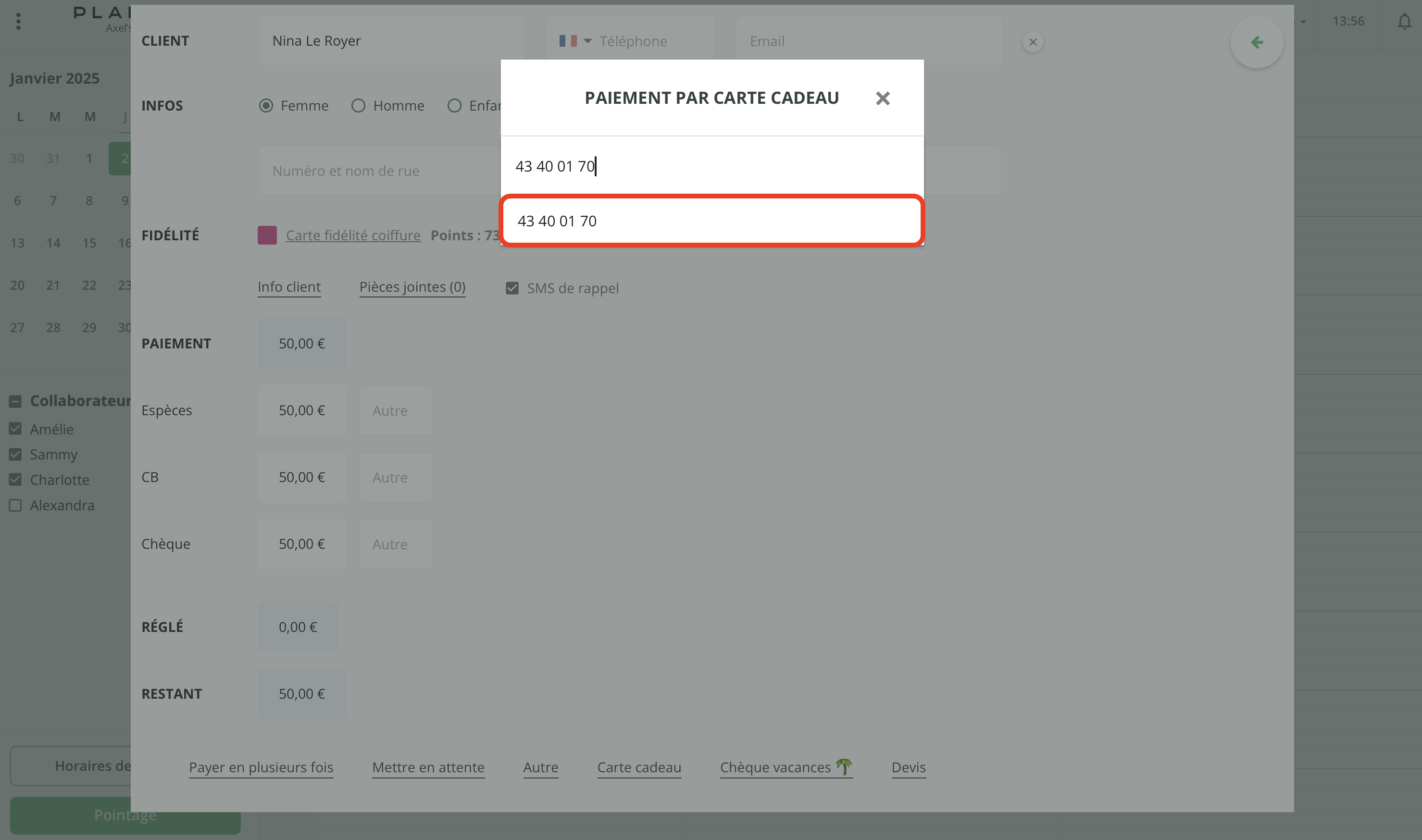The width and height of the screenshot is (1422, 840).
Task: Uncheck collaborator Amélie
Action: 15,429
